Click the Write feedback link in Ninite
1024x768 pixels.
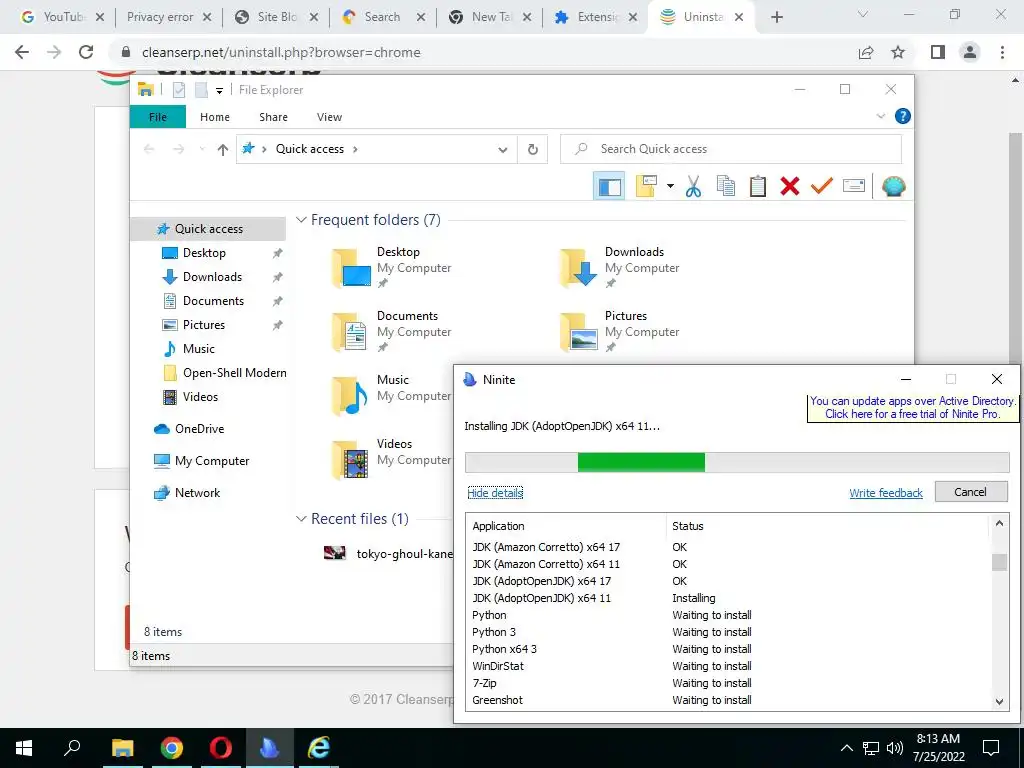[x=886, y=493]
